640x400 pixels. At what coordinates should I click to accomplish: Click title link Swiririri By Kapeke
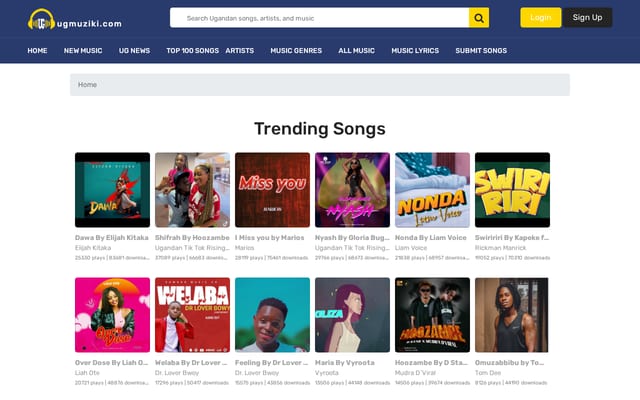pyautogui.click(x=512, y=238)
